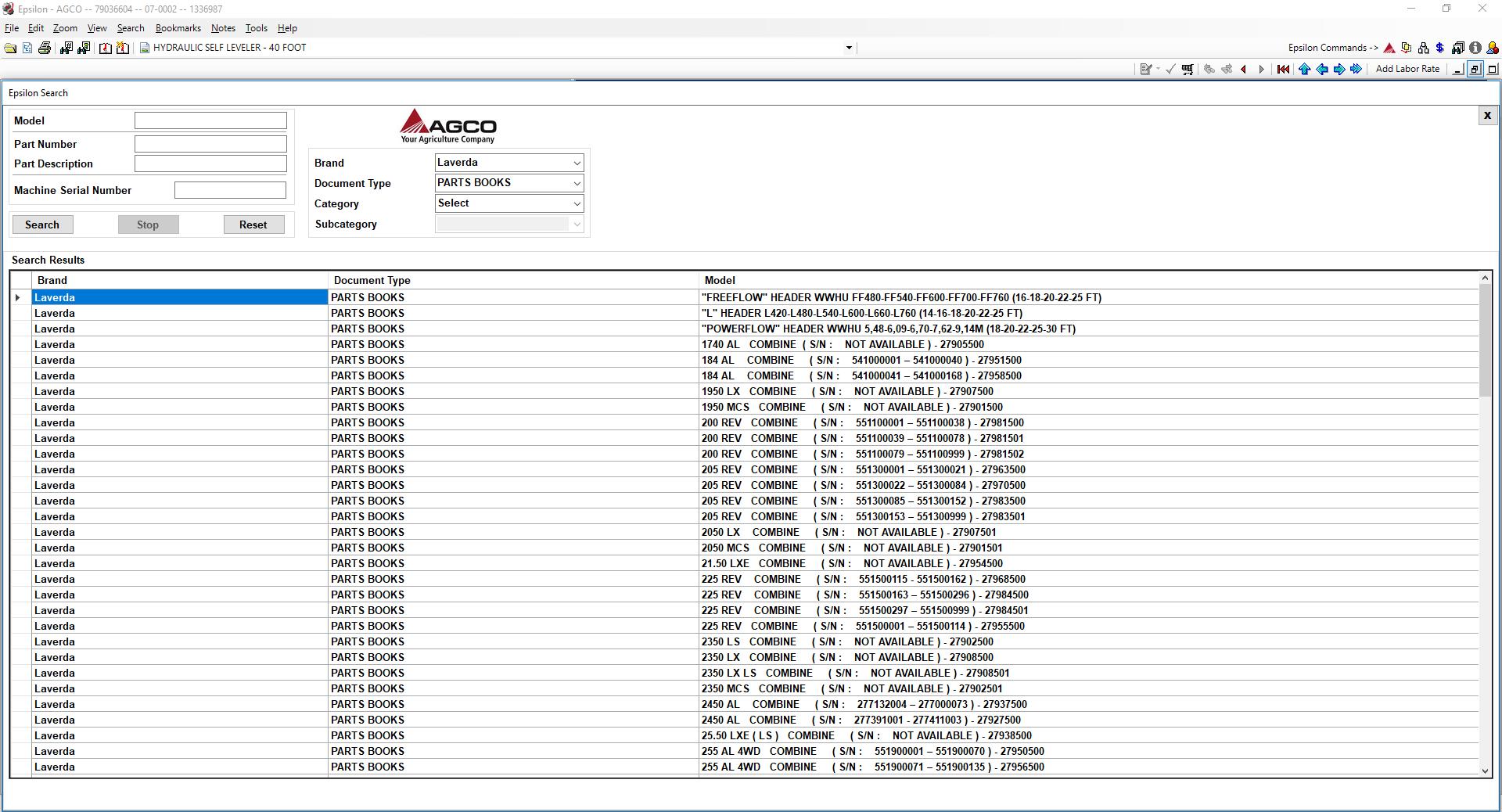The width and height of the screenshot is (1502, 812).
Task: Click the stacked windows binoculars command icon
Action: pos(1458,48)
